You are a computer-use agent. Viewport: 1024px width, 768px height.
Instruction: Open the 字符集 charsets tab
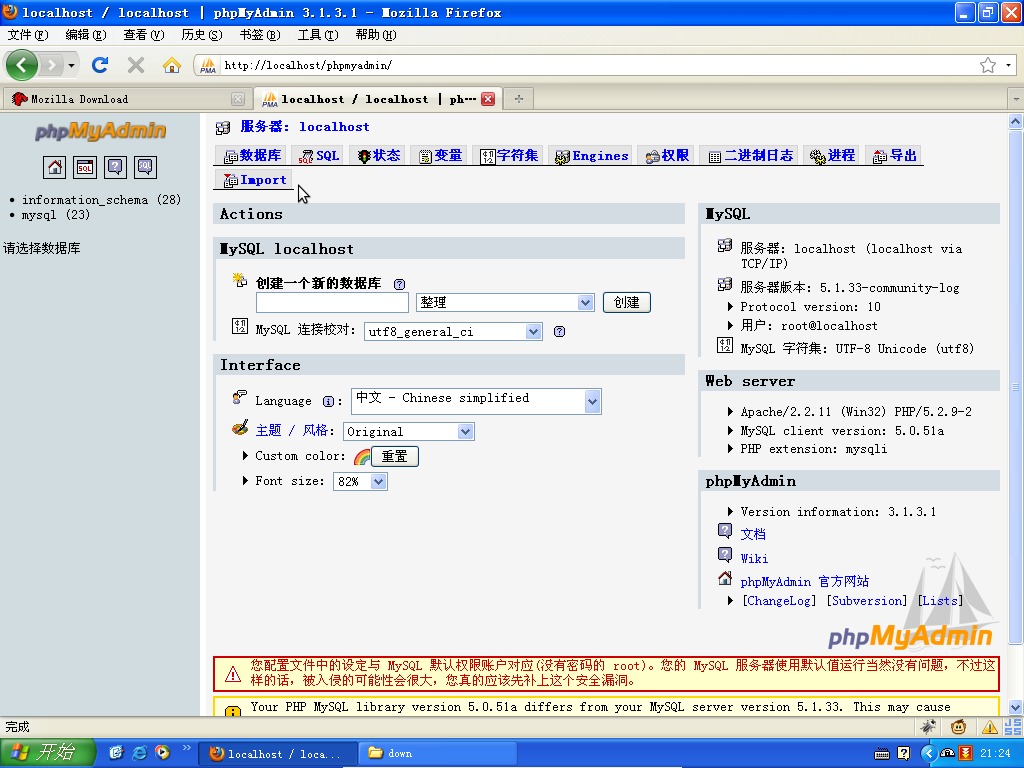coord(509,155)
